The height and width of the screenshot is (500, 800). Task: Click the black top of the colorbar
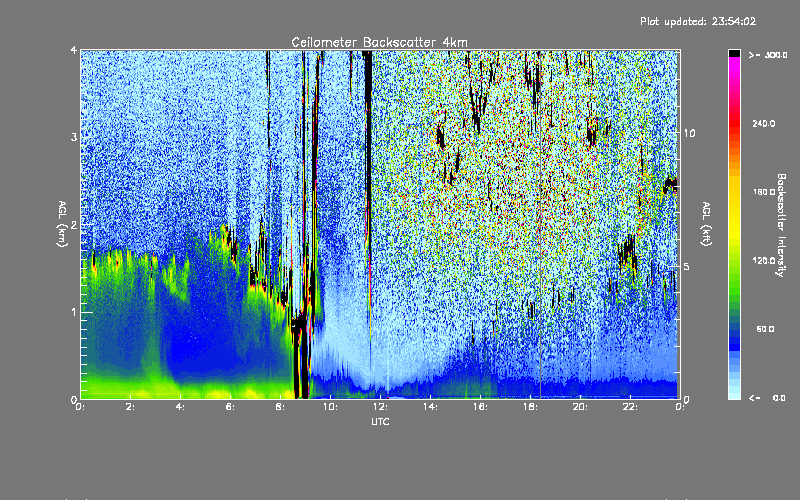click(x=734, y=53)
